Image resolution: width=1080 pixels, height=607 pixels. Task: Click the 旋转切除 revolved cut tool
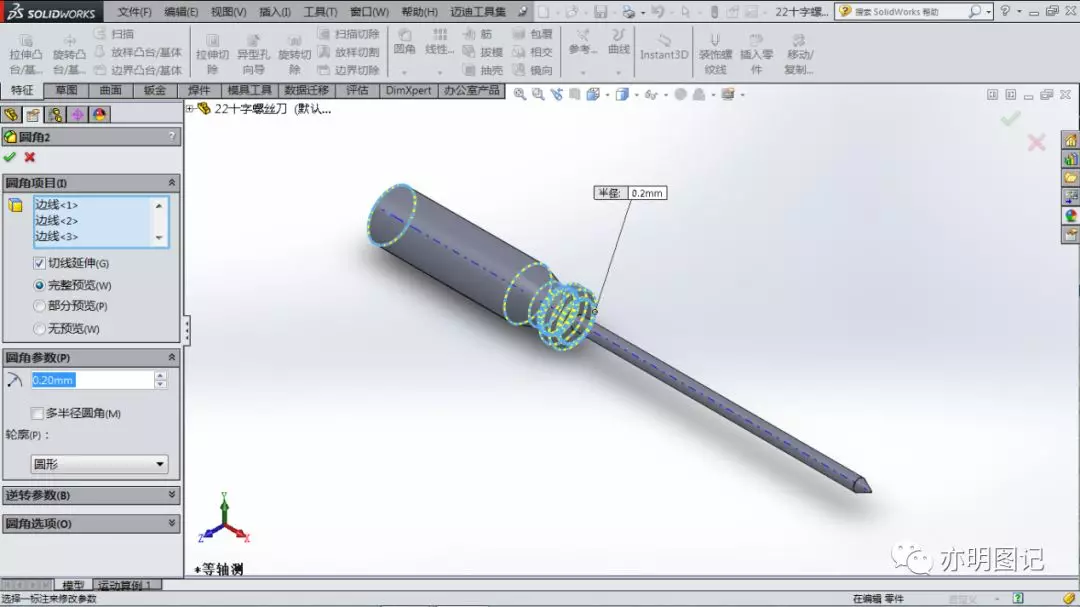(295, 54)
